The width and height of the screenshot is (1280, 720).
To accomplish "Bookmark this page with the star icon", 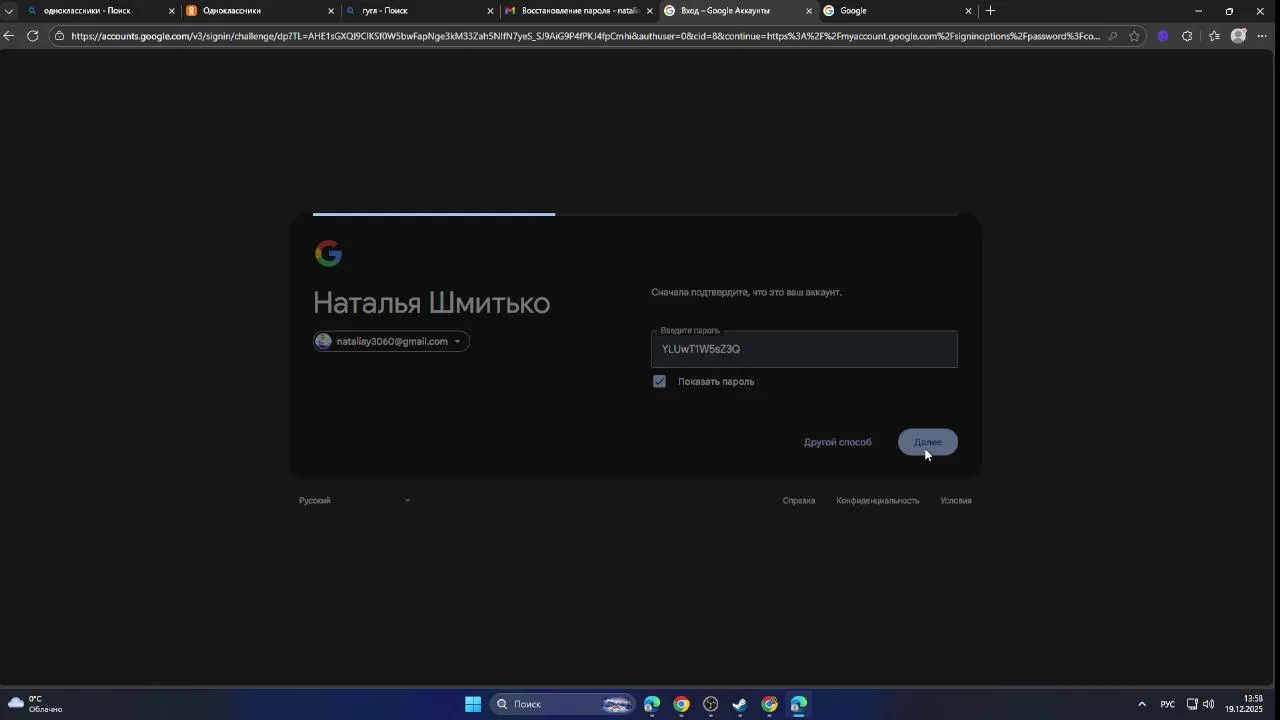I will point(1134,36).
